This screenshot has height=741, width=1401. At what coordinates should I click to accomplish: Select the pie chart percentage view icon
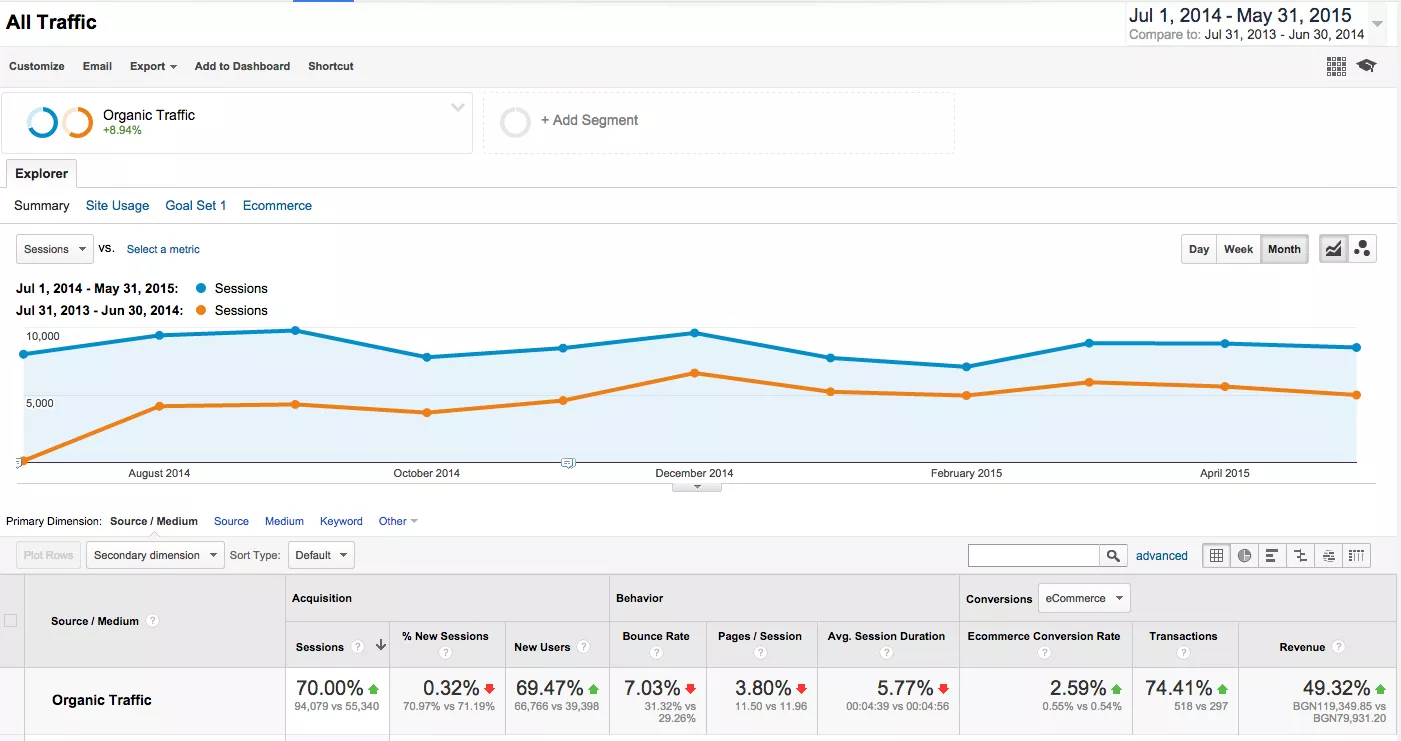pos(1244,555)
